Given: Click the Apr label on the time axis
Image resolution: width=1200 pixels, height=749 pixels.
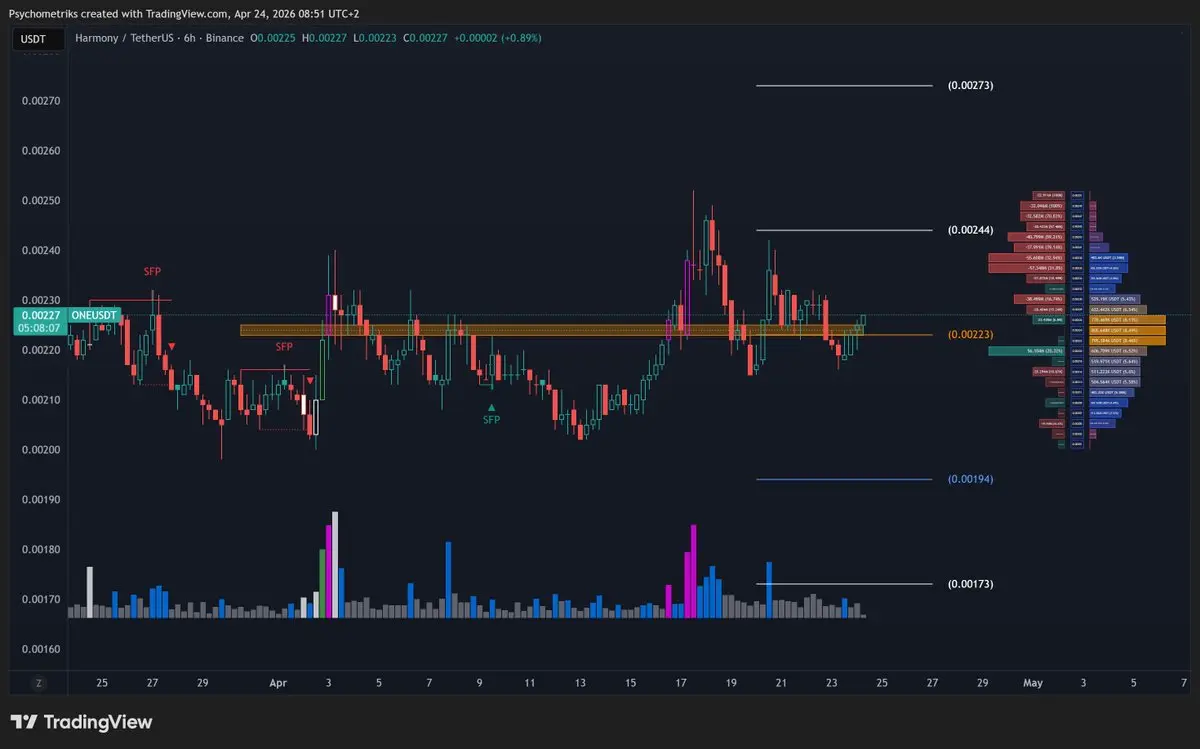Looking at the screenshot, I should click(278, 683).
